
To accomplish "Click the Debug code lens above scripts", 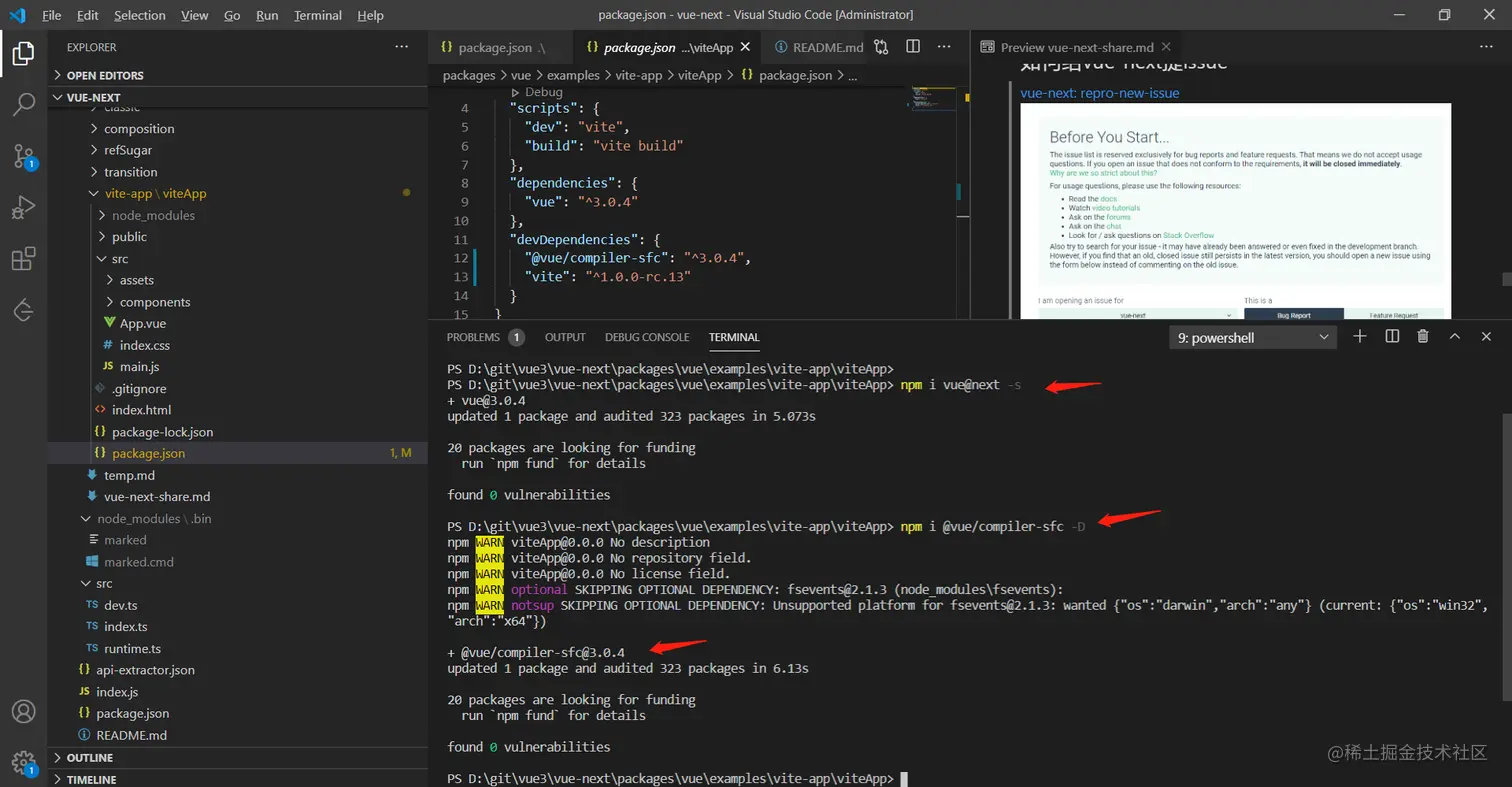I will [544, 92].
